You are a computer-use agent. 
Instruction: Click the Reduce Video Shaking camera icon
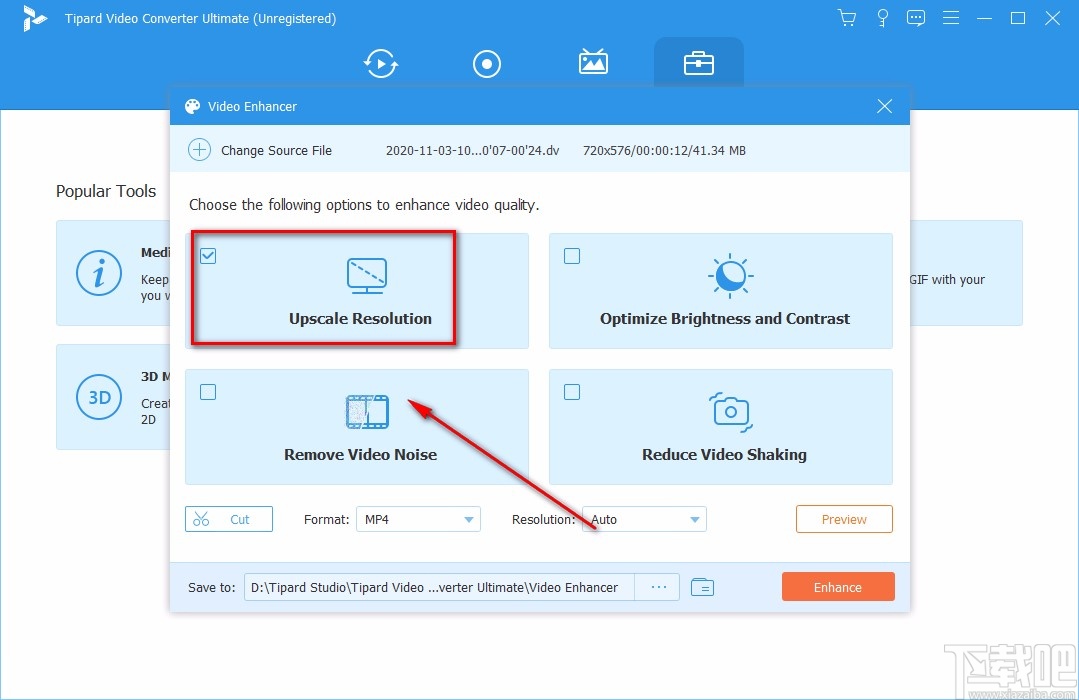(729, 412)
